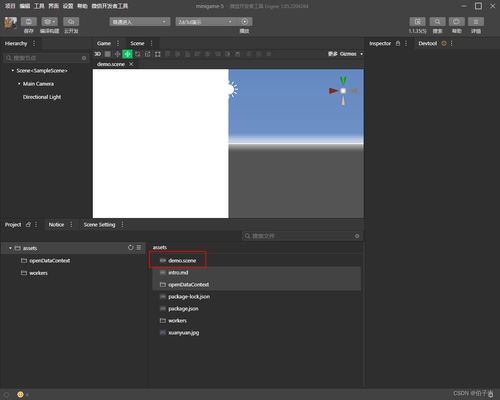
Task: Click the cloud development icon button
Action: (71, 22)
